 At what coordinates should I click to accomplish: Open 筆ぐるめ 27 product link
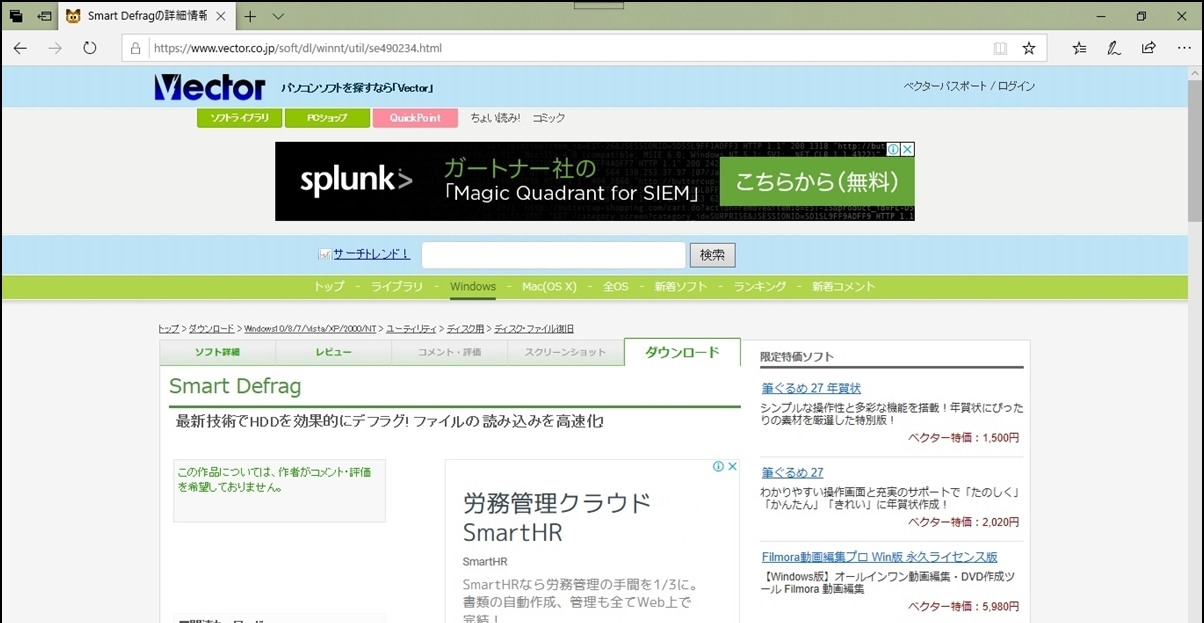792,473
